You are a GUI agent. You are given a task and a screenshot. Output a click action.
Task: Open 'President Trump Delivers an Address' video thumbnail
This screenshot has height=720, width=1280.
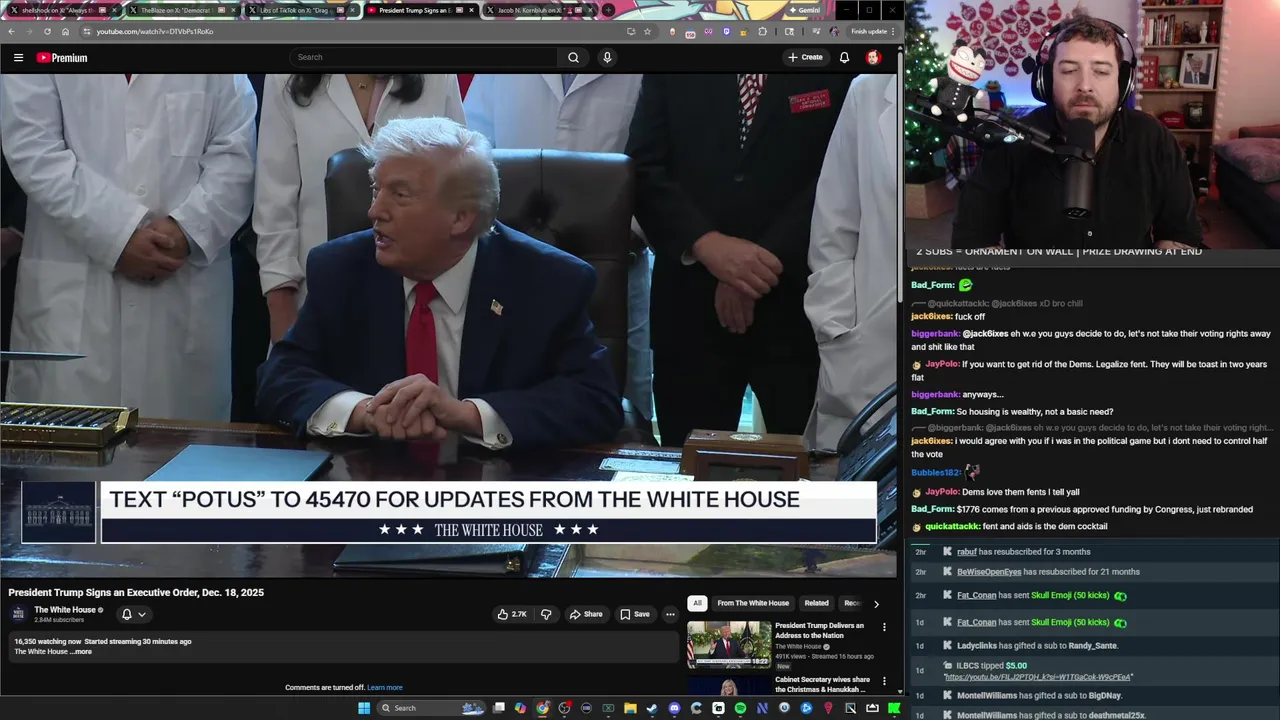(729, 644)
